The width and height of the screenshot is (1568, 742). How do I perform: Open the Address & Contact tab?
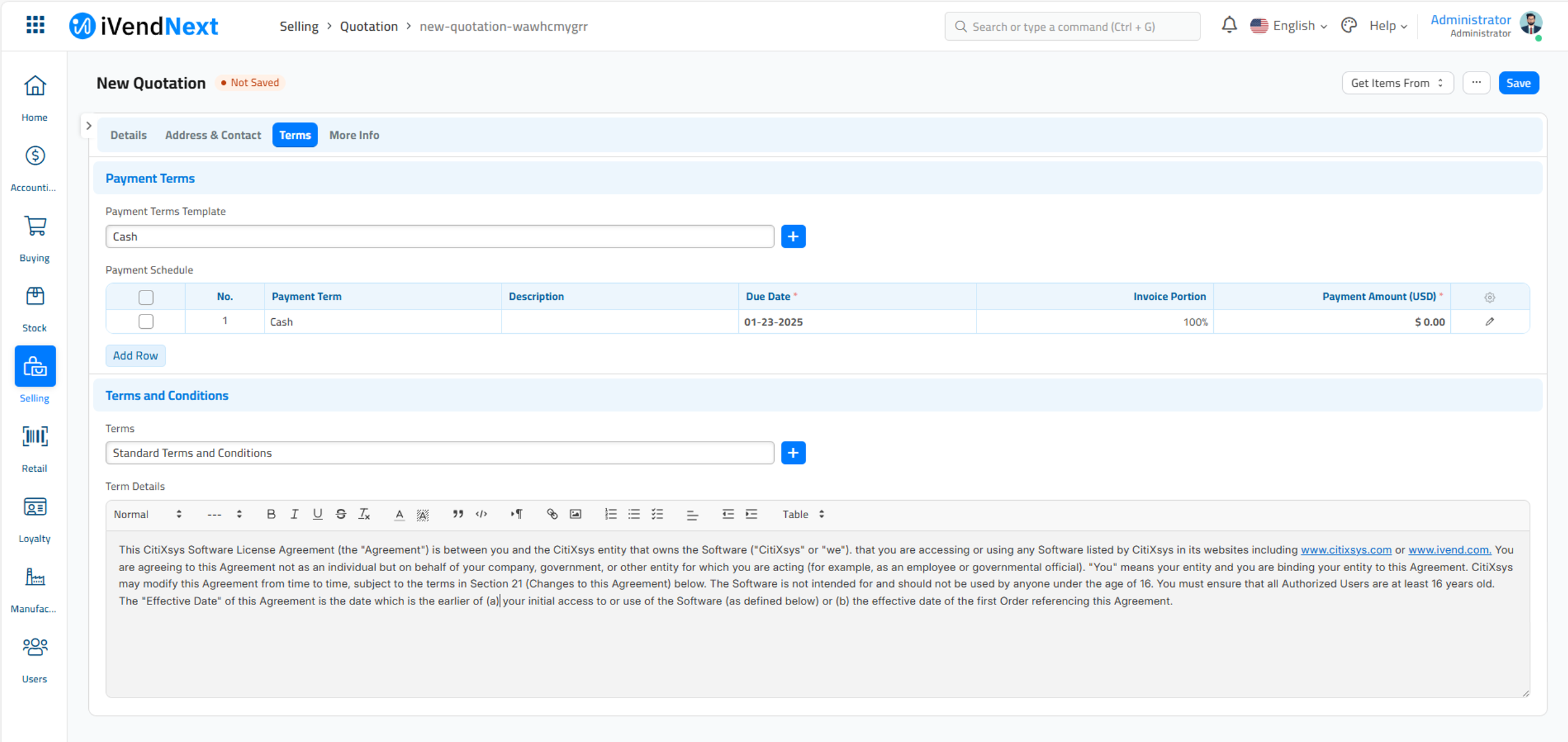213,134
